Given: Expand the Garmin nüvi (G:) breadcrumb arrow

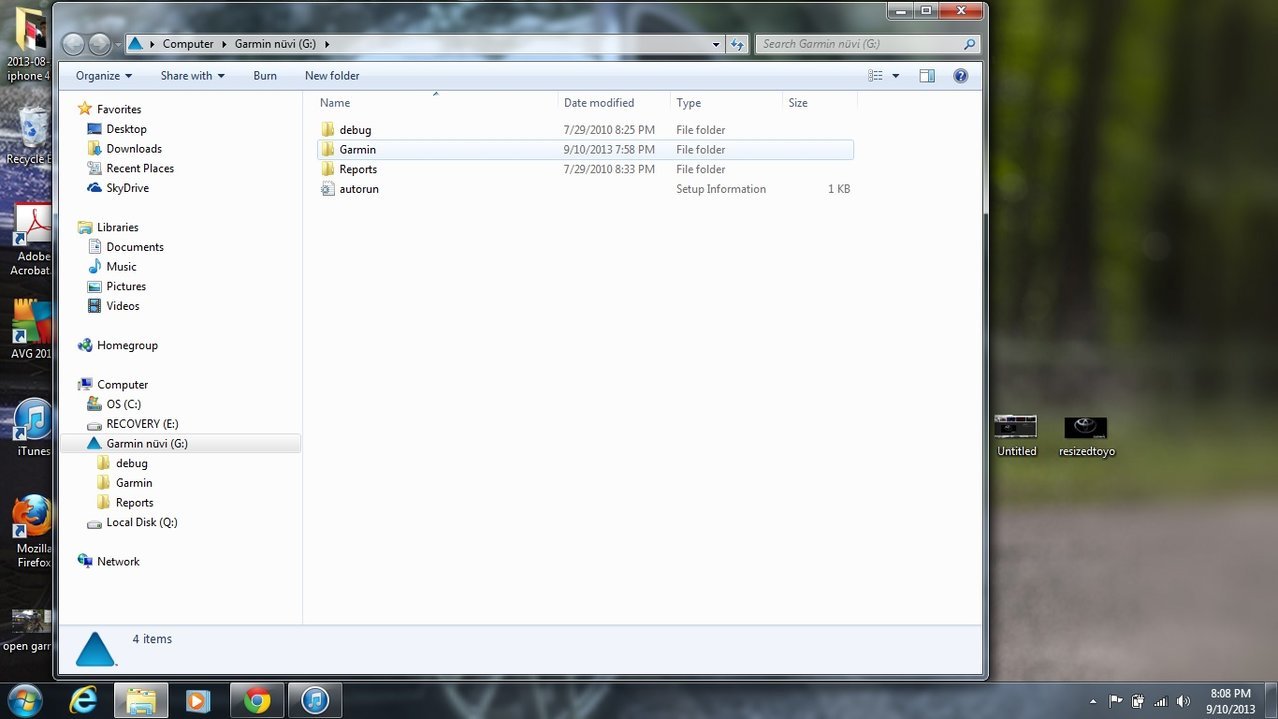Looking at the screenshot, I should (326, 44).
